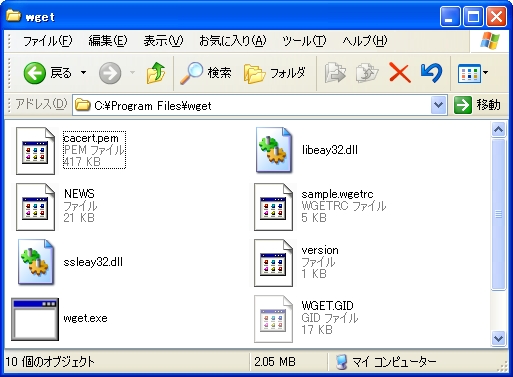Open the 検索 search magnifier
This screenshot has height=377, width=513.
tap(191, 73)
